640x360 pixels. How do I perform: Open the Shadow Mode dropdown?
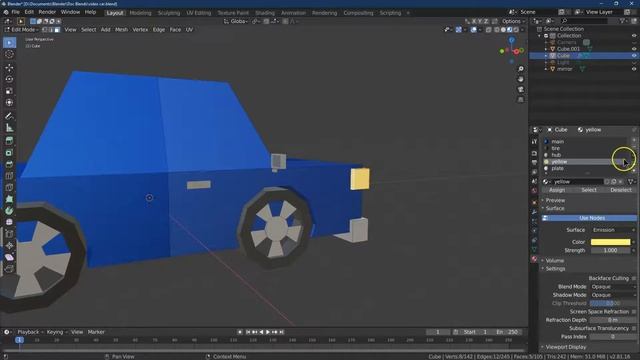(x=613, y=295)
